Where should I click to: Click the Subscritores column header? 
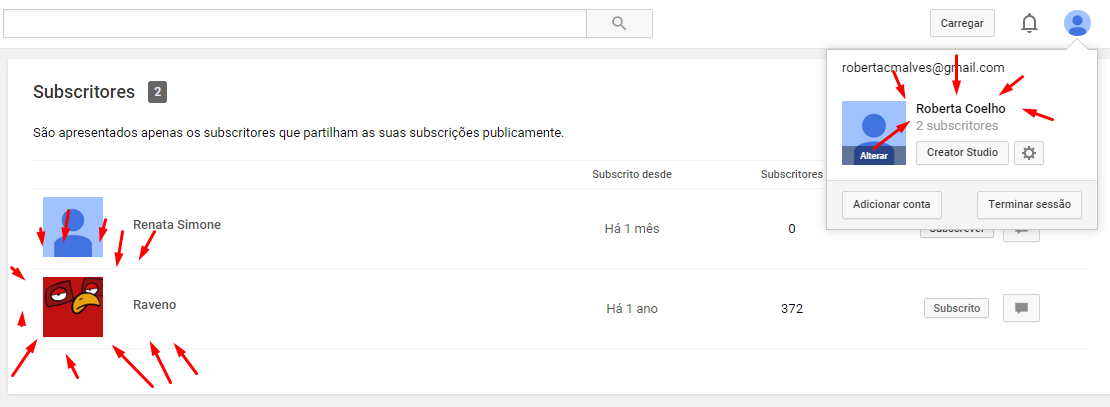[x=791, y=174]
